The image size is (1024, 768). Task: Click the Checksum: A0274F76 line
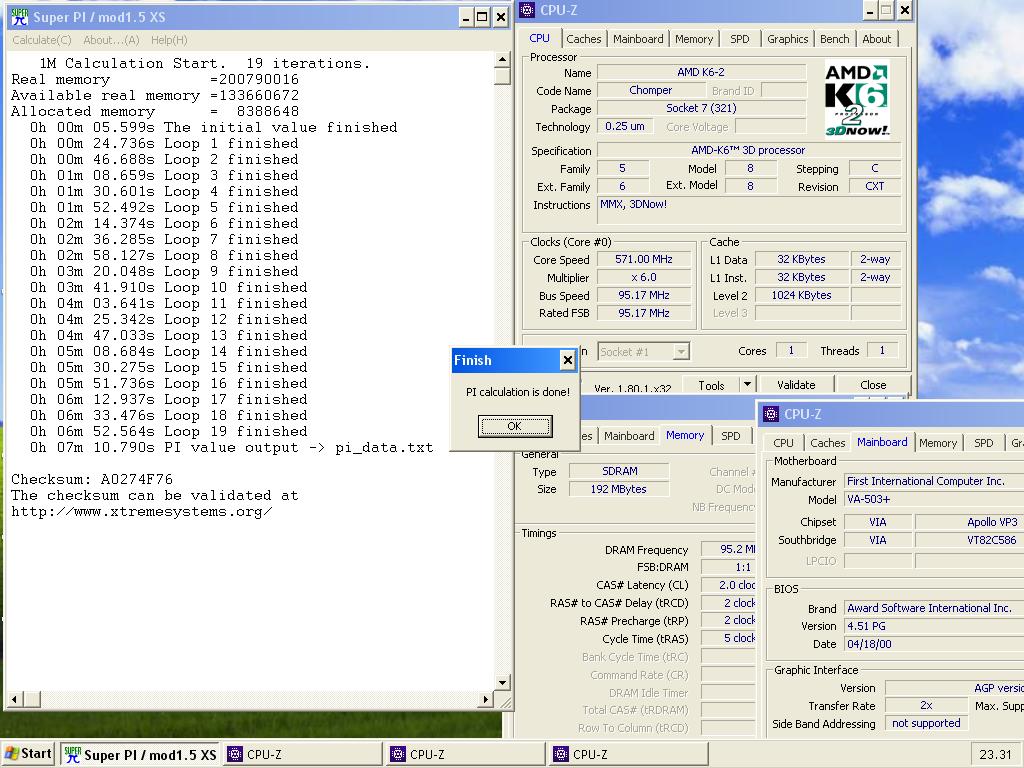[x=92, y=479]
